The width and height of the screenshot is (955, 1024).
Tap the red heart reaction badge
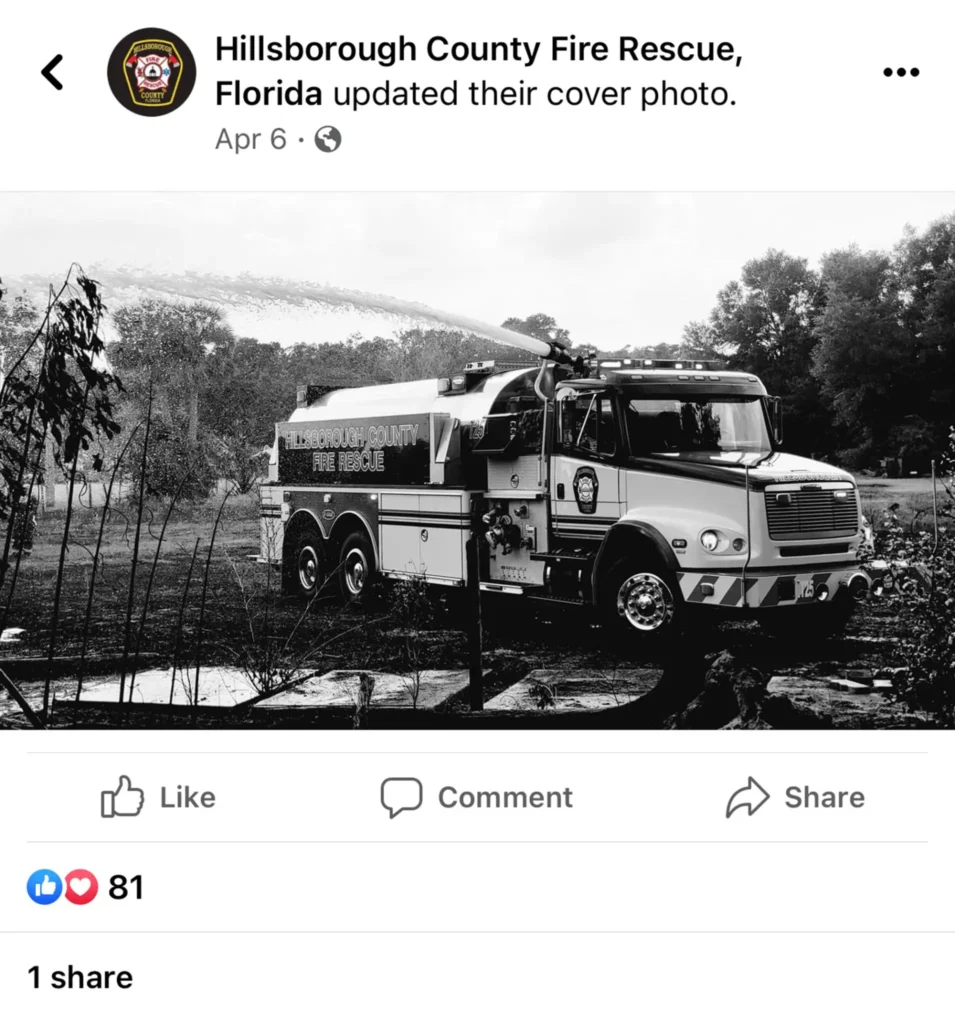(80, 887)
